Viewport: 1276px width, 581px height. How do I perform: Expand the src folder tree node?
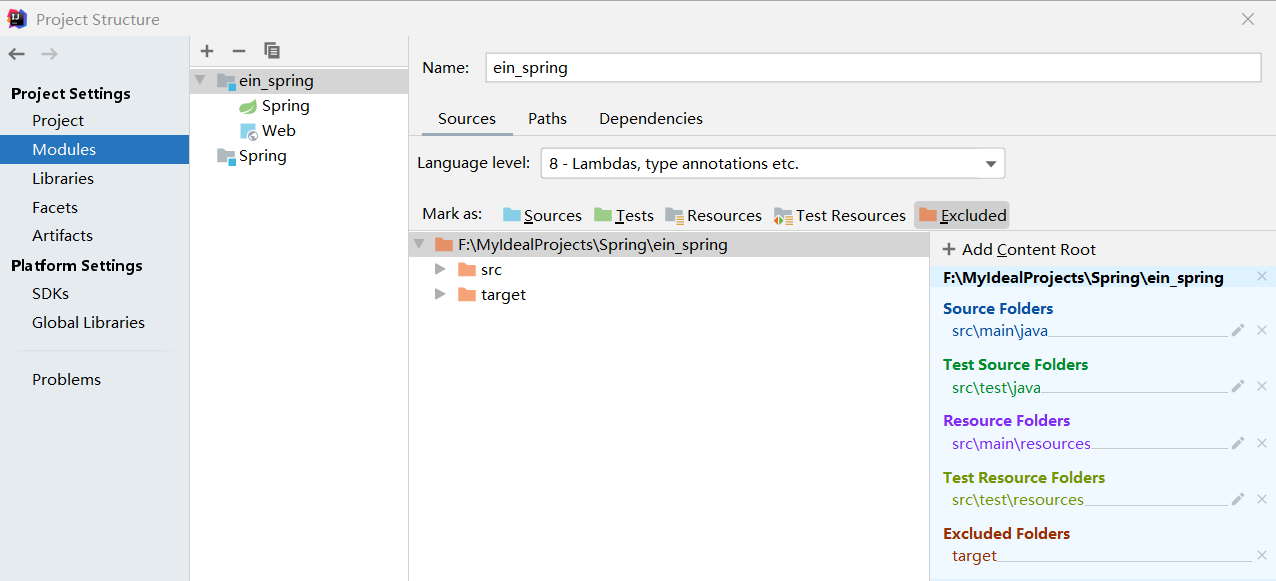point(440,270)
